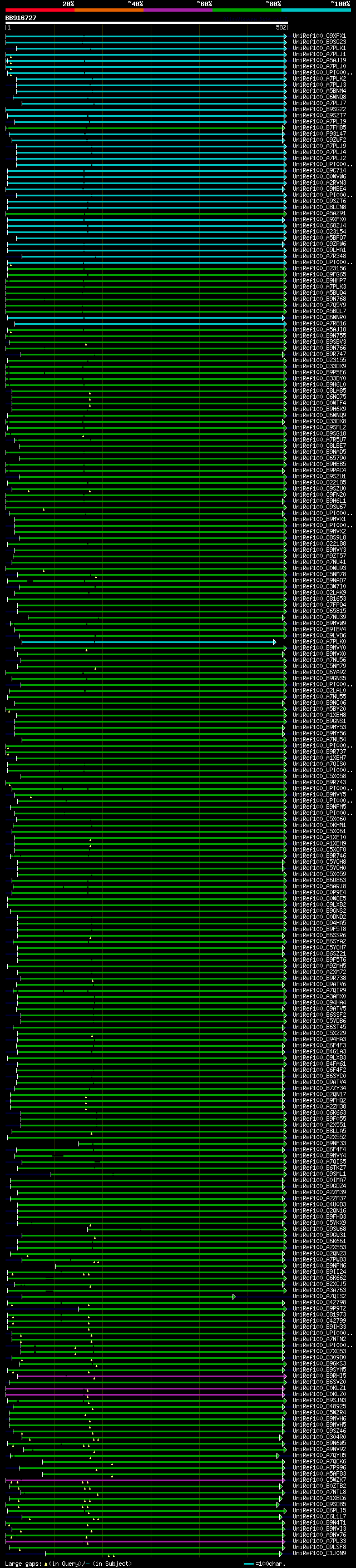Click label UniRef100_Q9M8E4

point(319,189)
